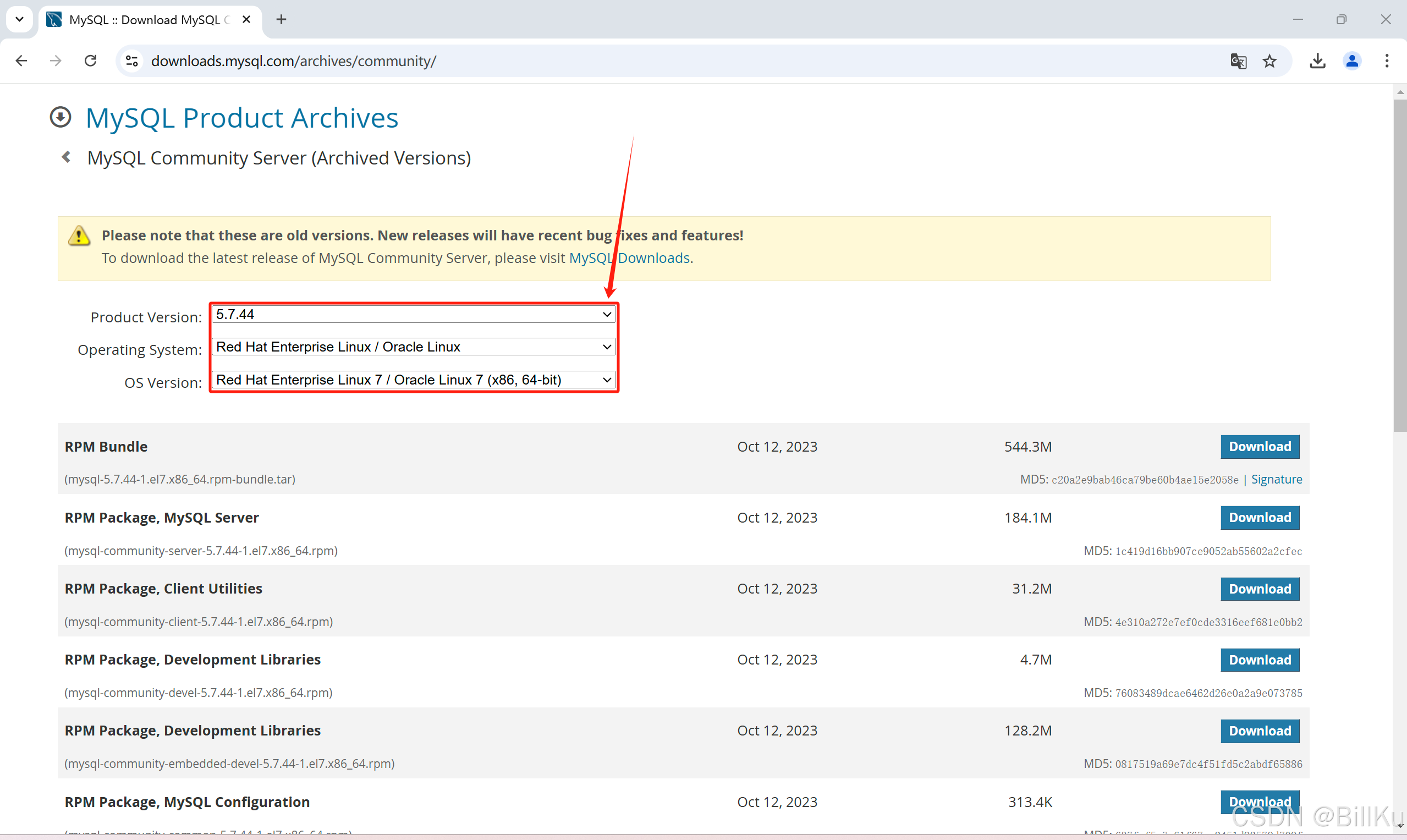Viewport: 1407px width, 840px height.
Task: Click the RPM Package, MySQL Configuration title
Action: [188, 802]
